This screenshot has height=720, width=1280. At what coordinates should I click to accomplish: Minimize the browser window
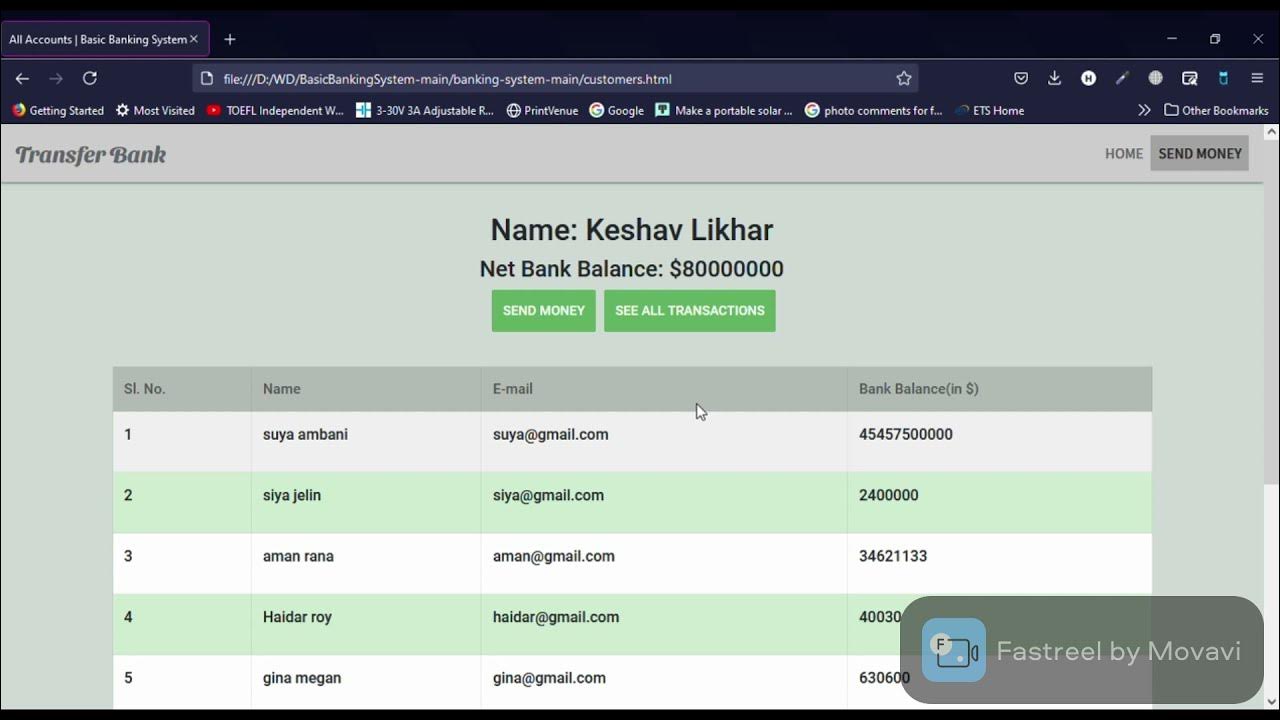[1172, 39]
